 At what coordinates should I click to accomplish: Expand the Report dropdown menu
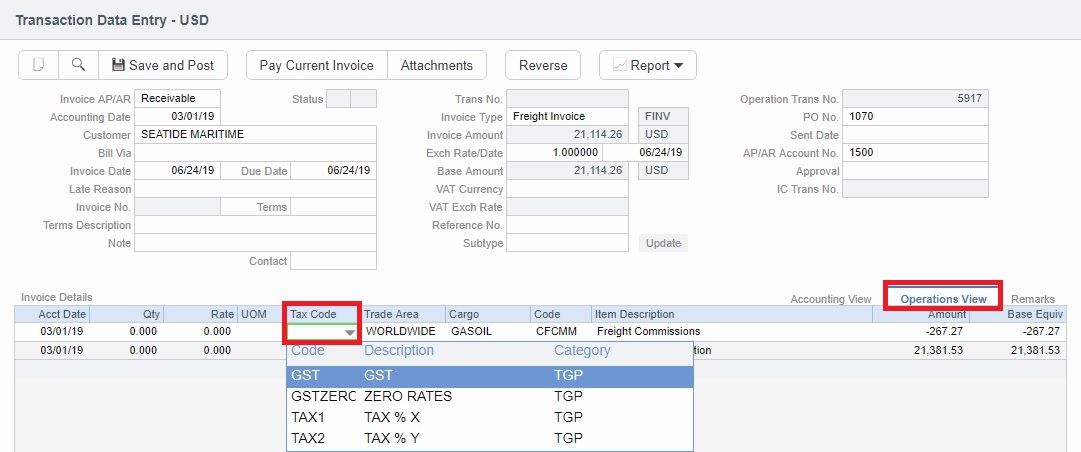[x=647, y=65]
